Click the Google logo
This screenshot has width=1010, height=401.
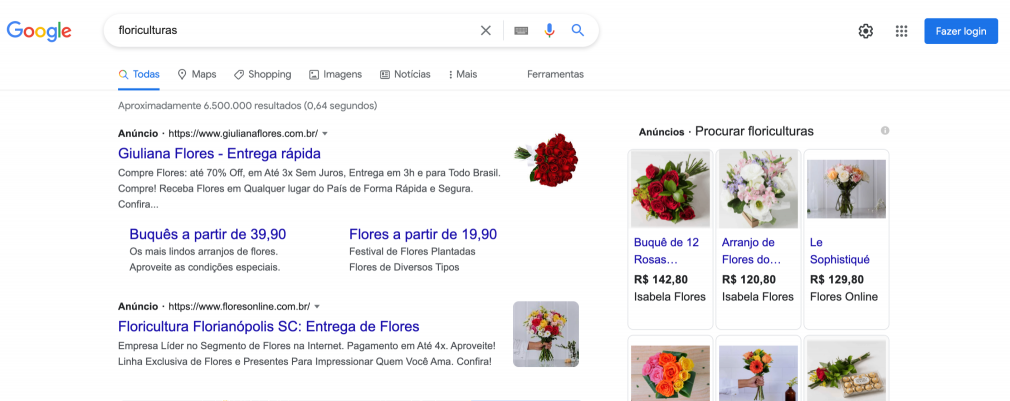tap(39, 31)
